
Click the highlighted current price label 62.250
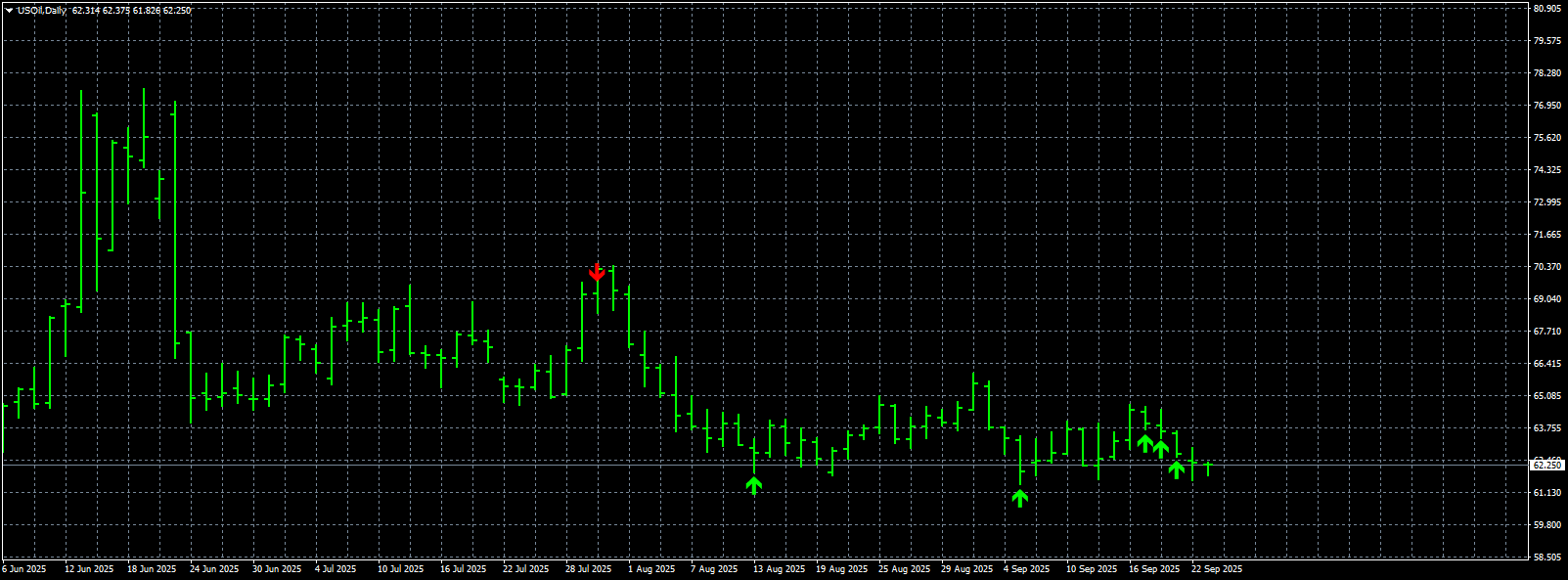1546,466
